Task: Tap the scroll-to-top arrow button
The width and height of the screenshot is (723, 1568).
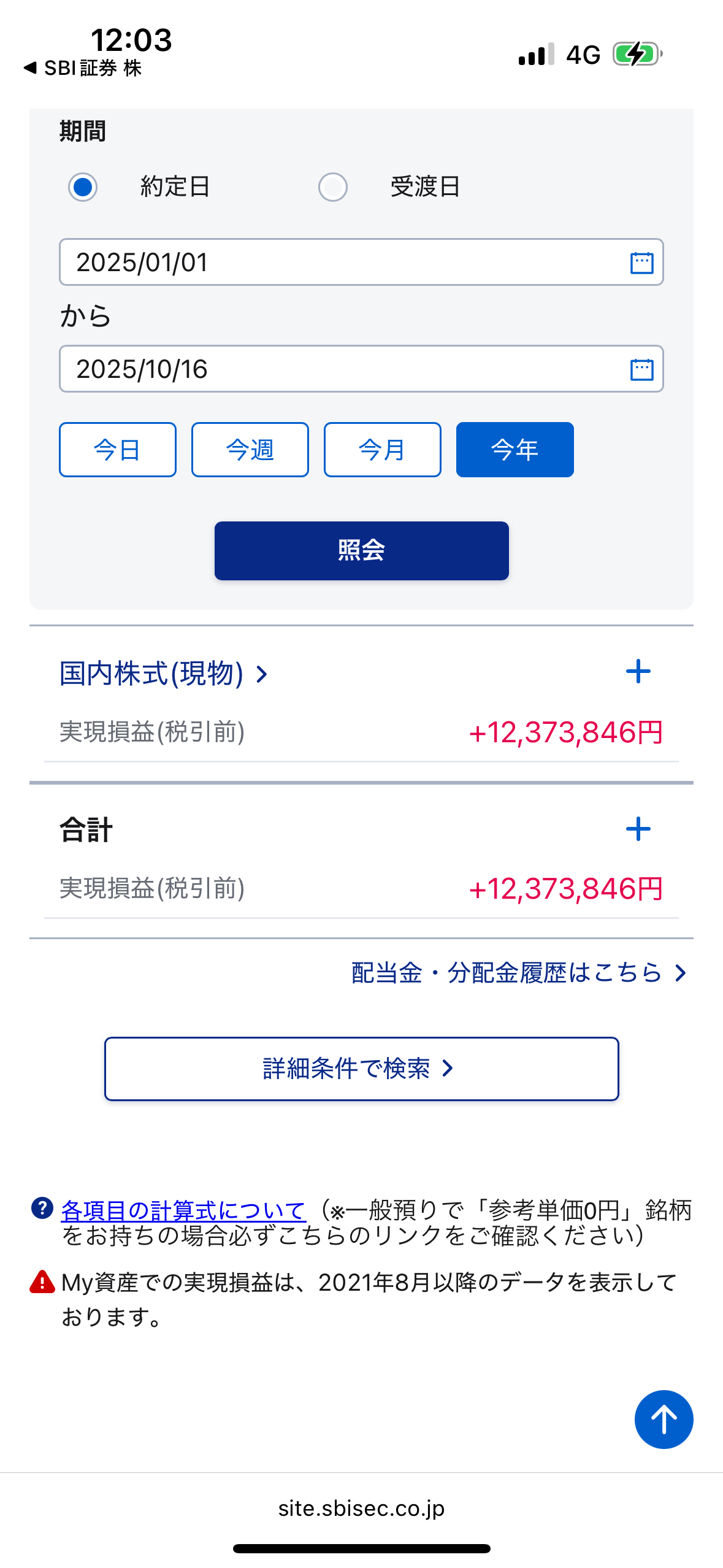Action: [664, 1419]
